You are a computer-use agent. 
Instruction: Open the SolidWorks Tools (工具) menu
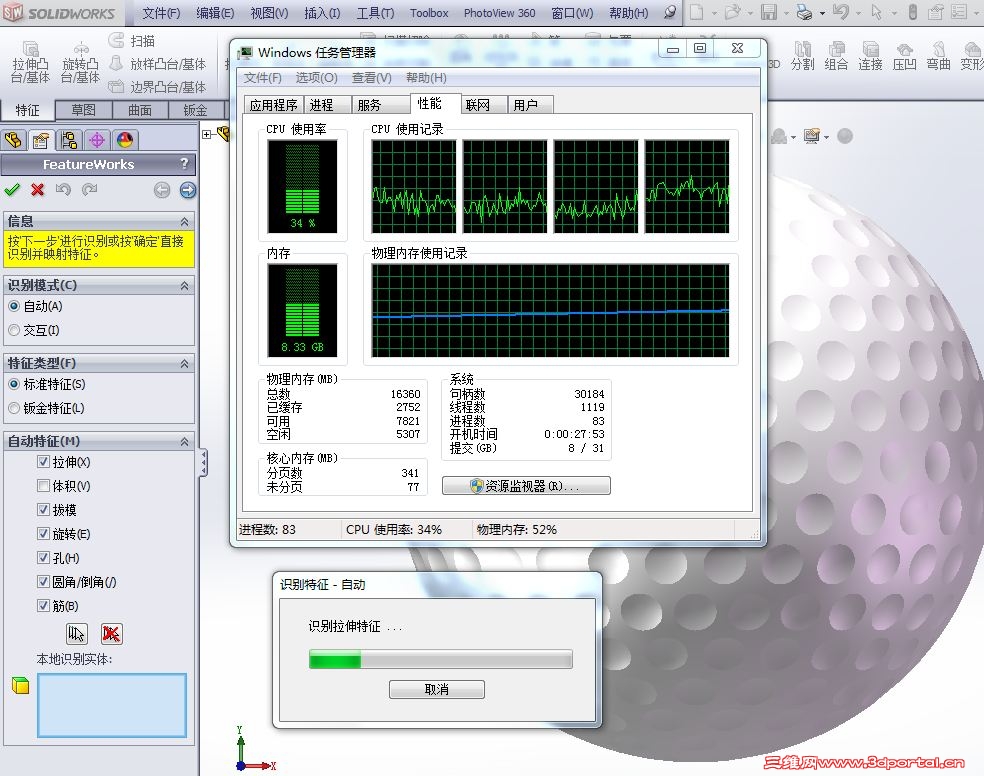coord(375,13)
